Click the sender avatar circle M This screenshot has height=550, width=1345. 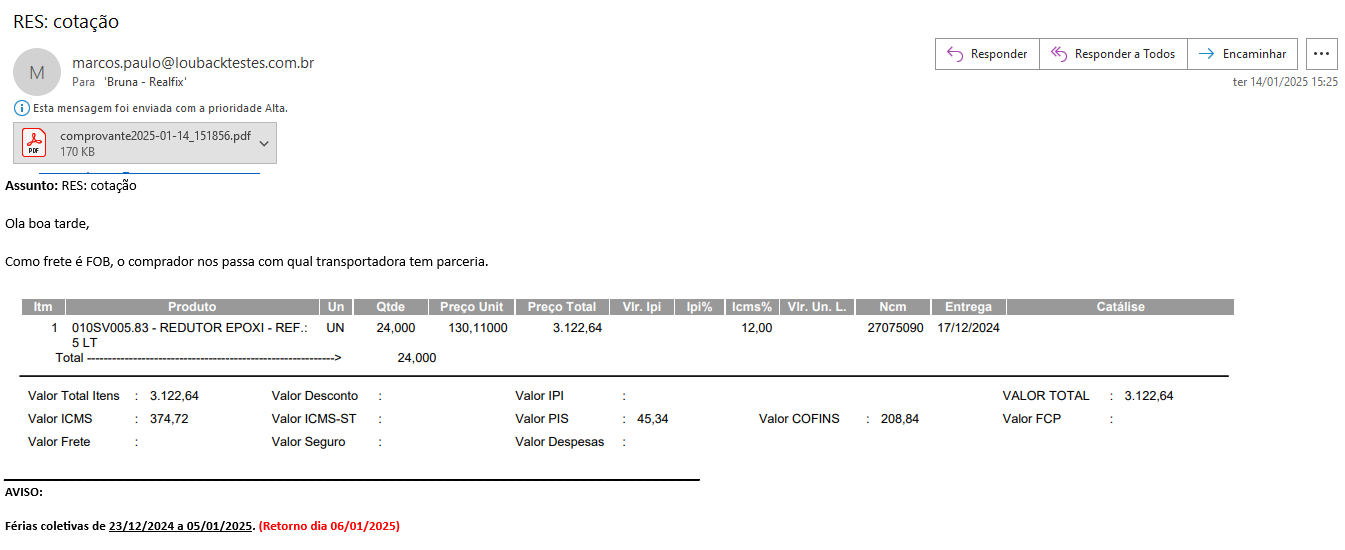pos(37,72)
